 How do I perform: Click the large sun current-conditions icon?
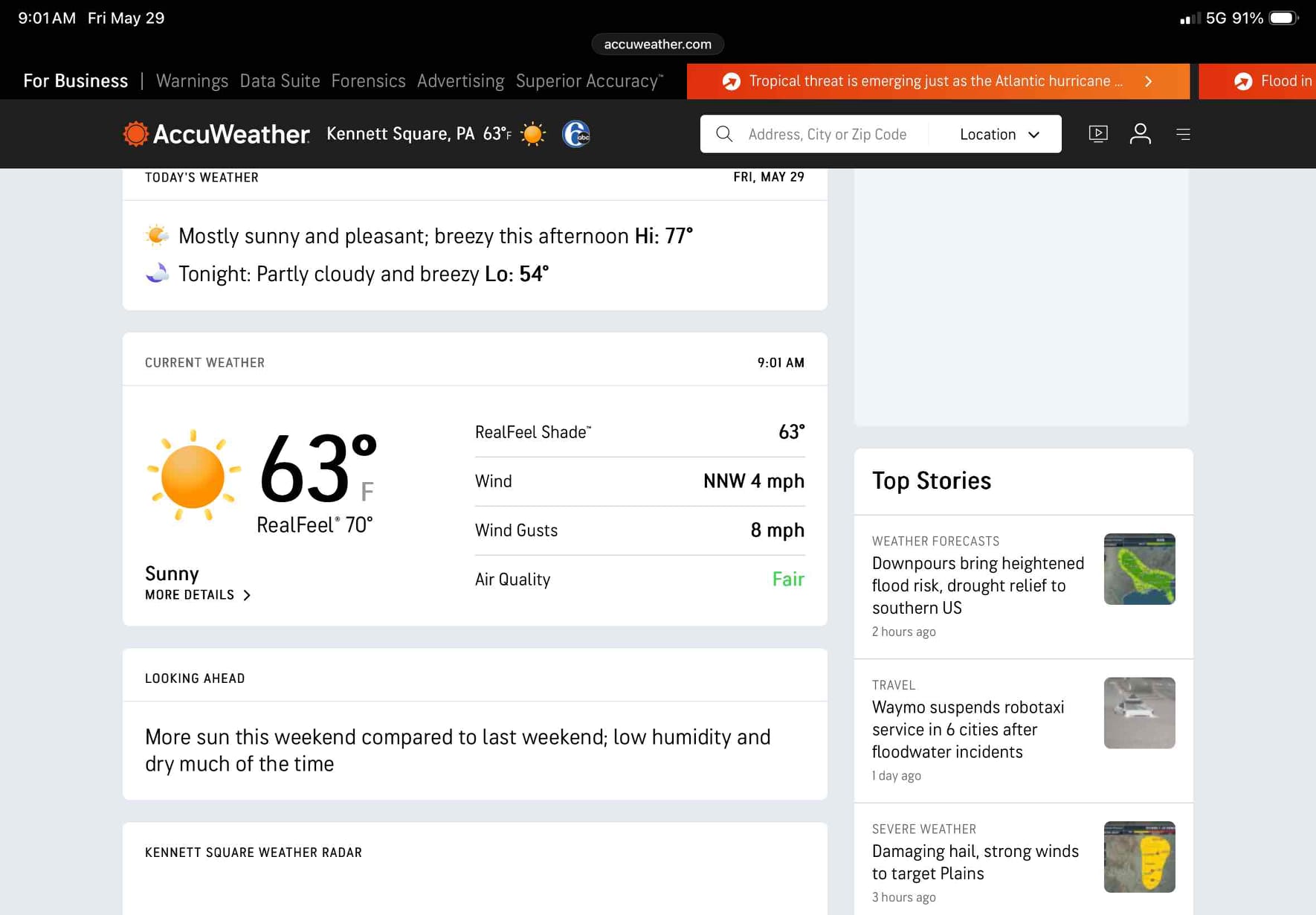click(193, 475)
